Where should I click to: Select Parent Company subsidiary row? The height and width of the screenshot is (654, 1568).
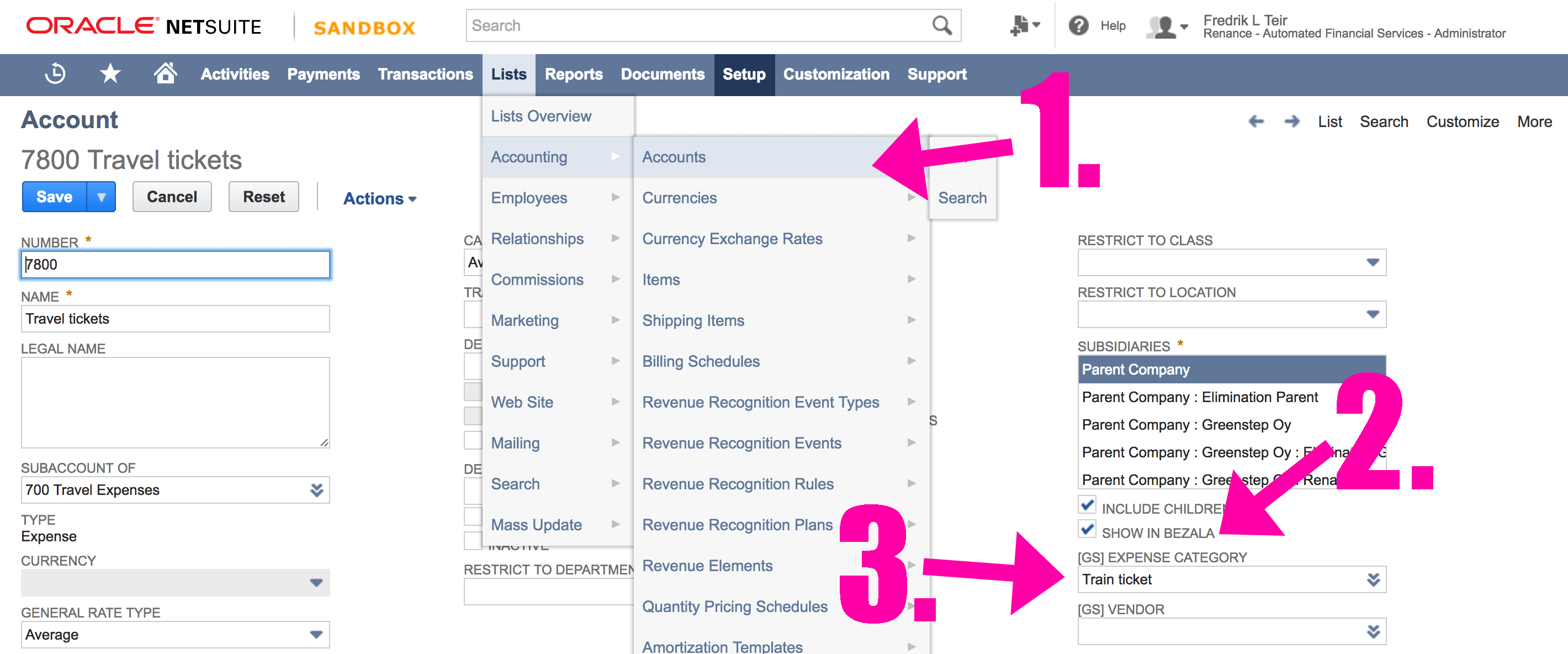1231,370
